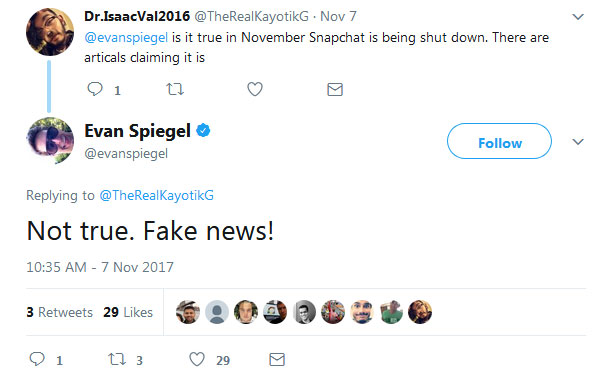Expand the chevron menu next to Follow

[578, 142]
